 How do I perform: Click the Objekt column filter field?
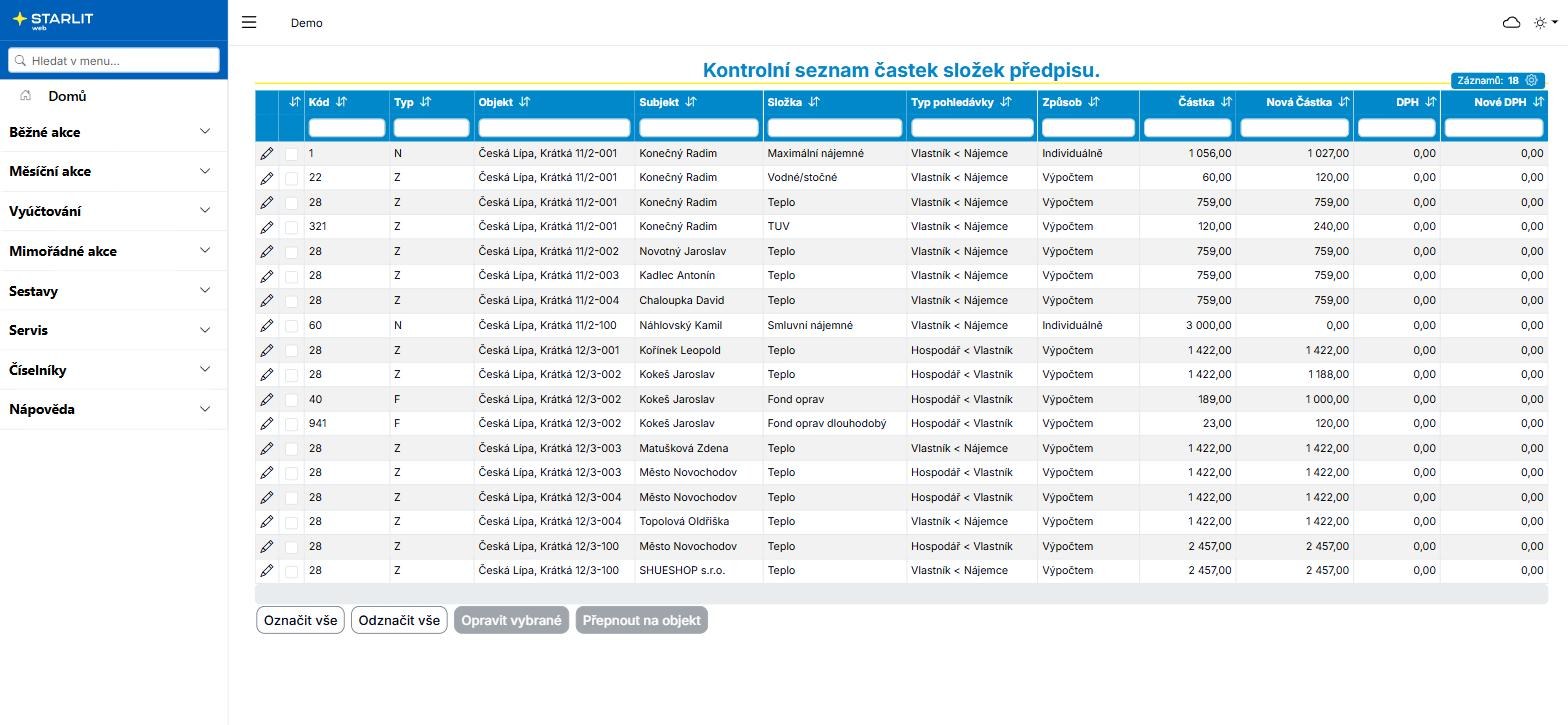[x=554, y=128]
